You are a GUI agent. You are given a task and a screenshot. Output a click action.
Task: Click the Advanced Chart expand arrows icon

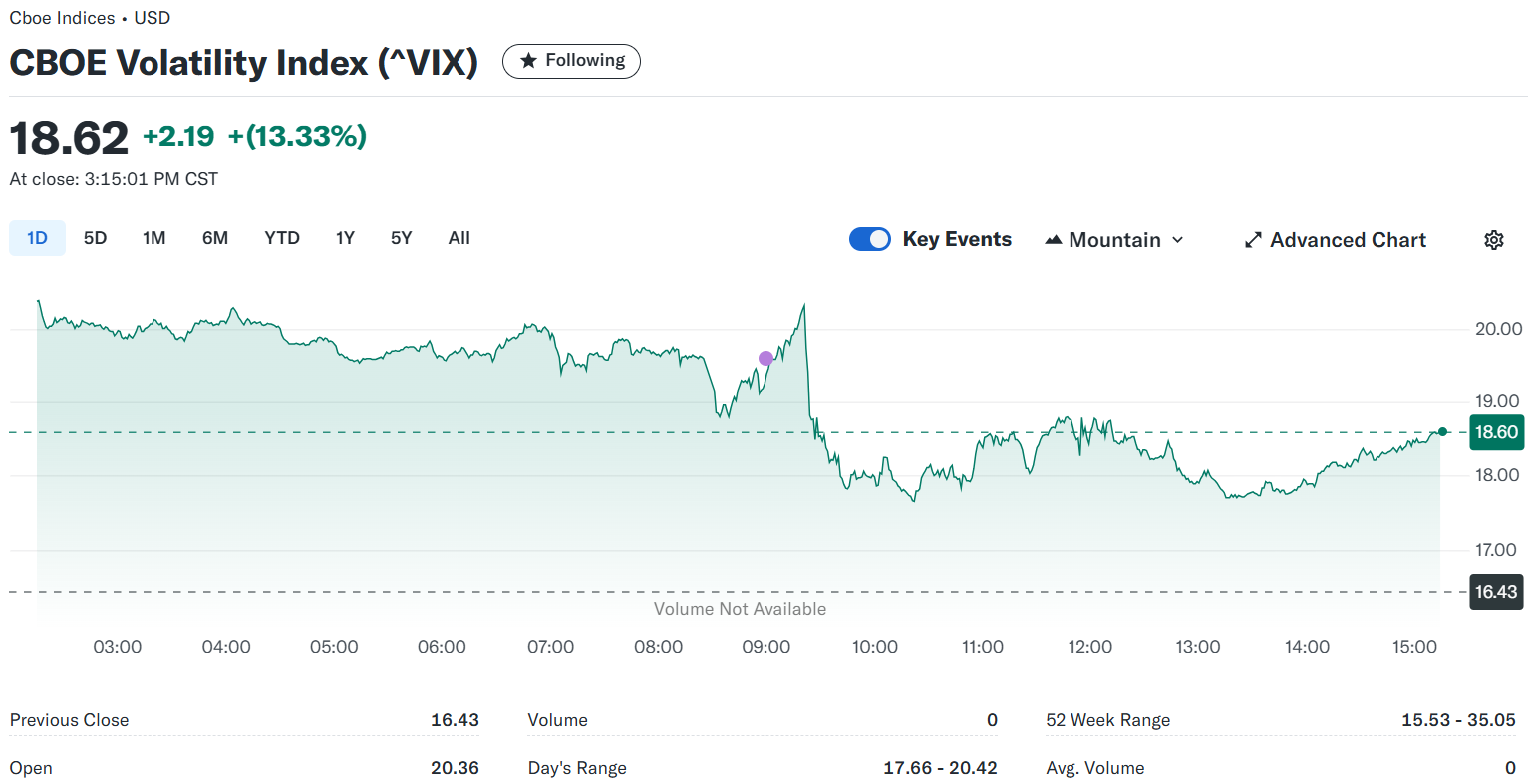1253,240
